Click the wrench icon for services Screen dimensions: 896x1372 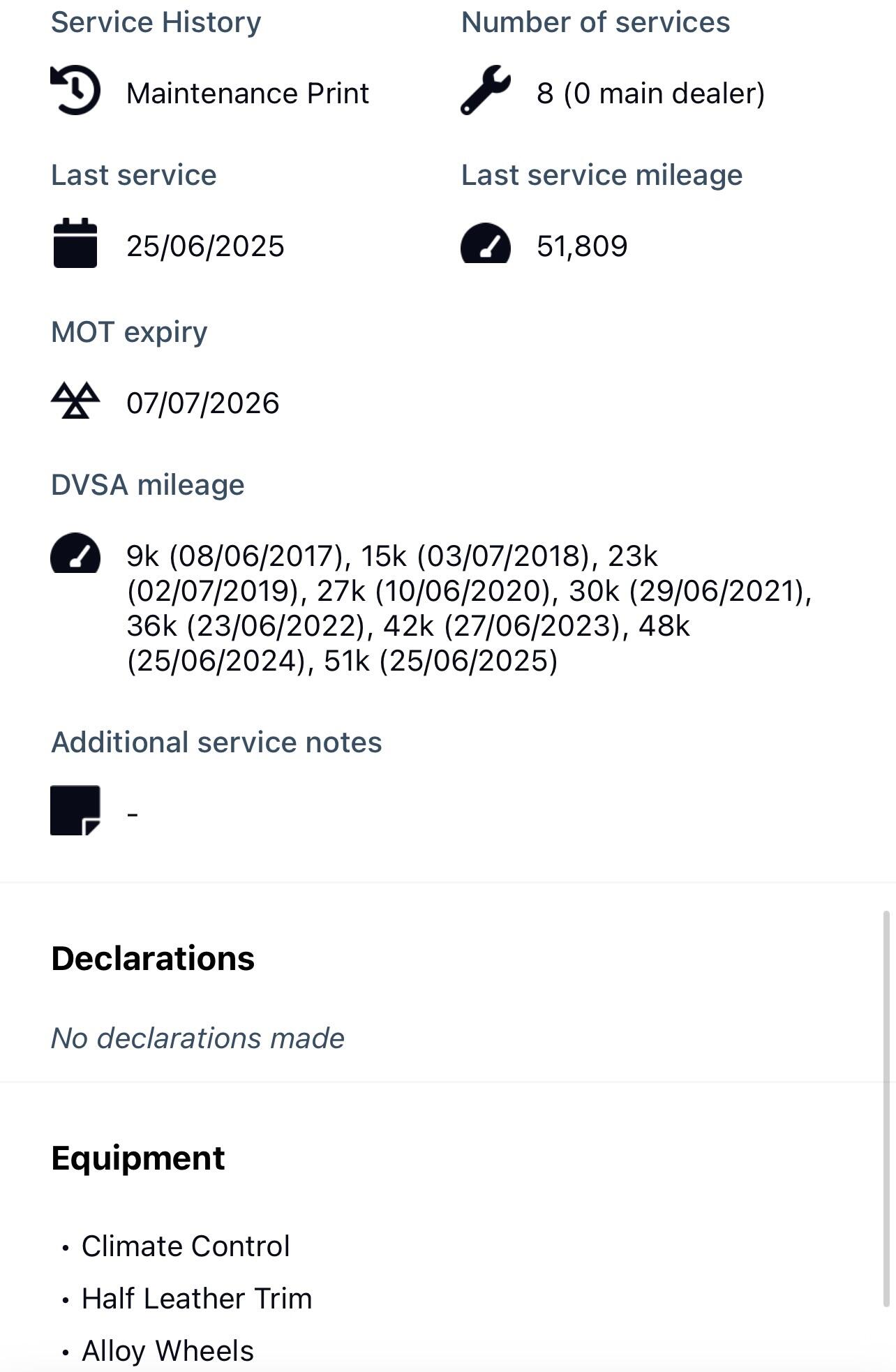[x=486, y=91]
